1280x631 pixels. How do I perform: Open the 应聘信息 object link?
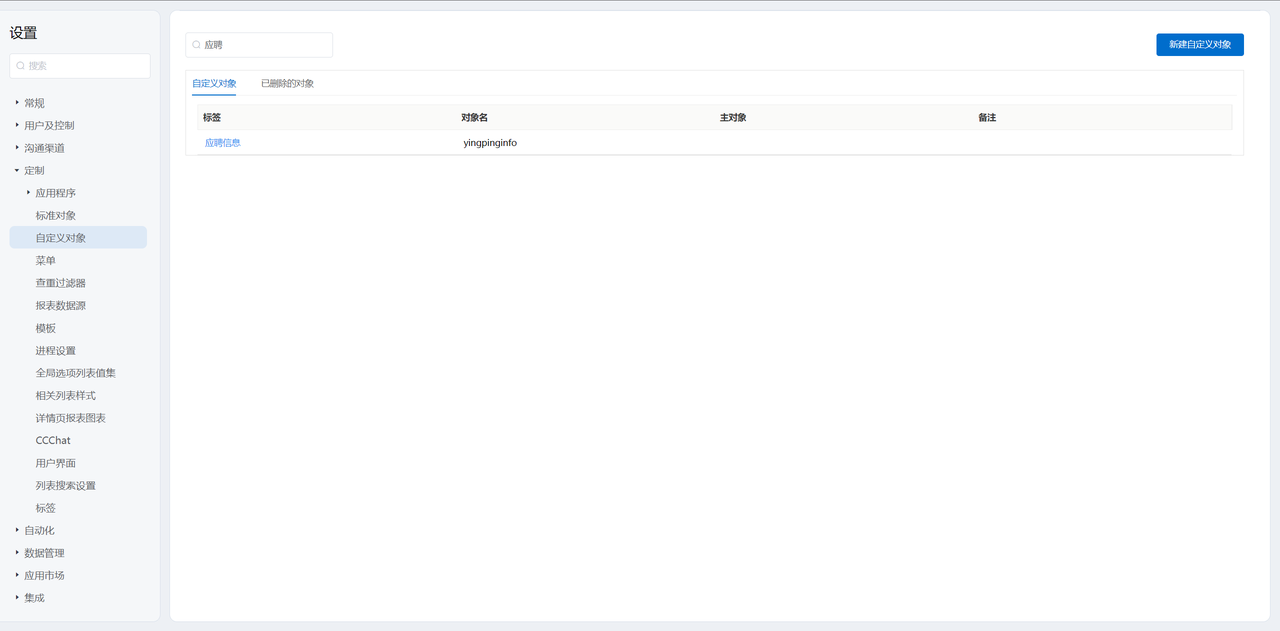coord(223,143)
